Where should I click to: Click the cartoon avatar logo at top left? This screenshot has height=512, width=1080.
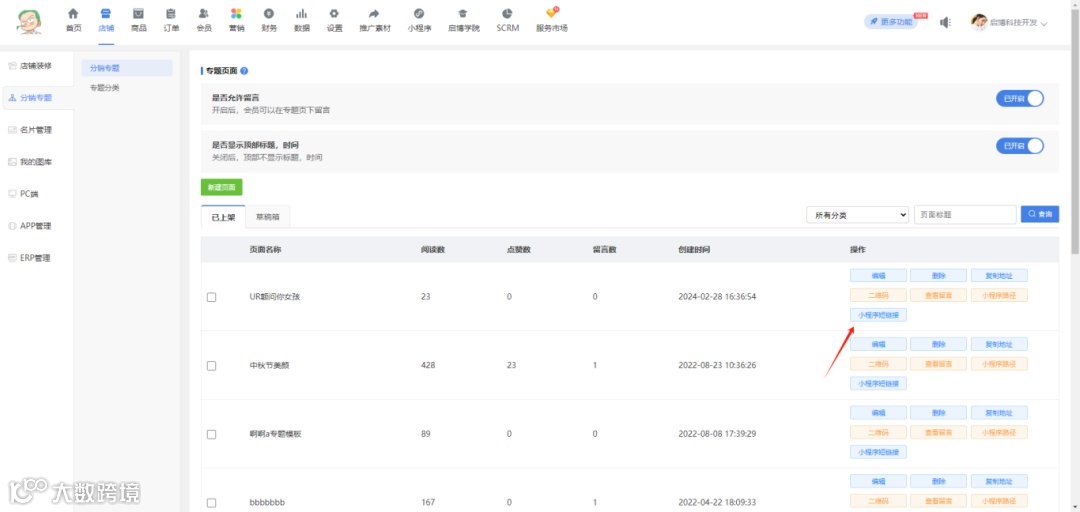(x=30, y=22)
